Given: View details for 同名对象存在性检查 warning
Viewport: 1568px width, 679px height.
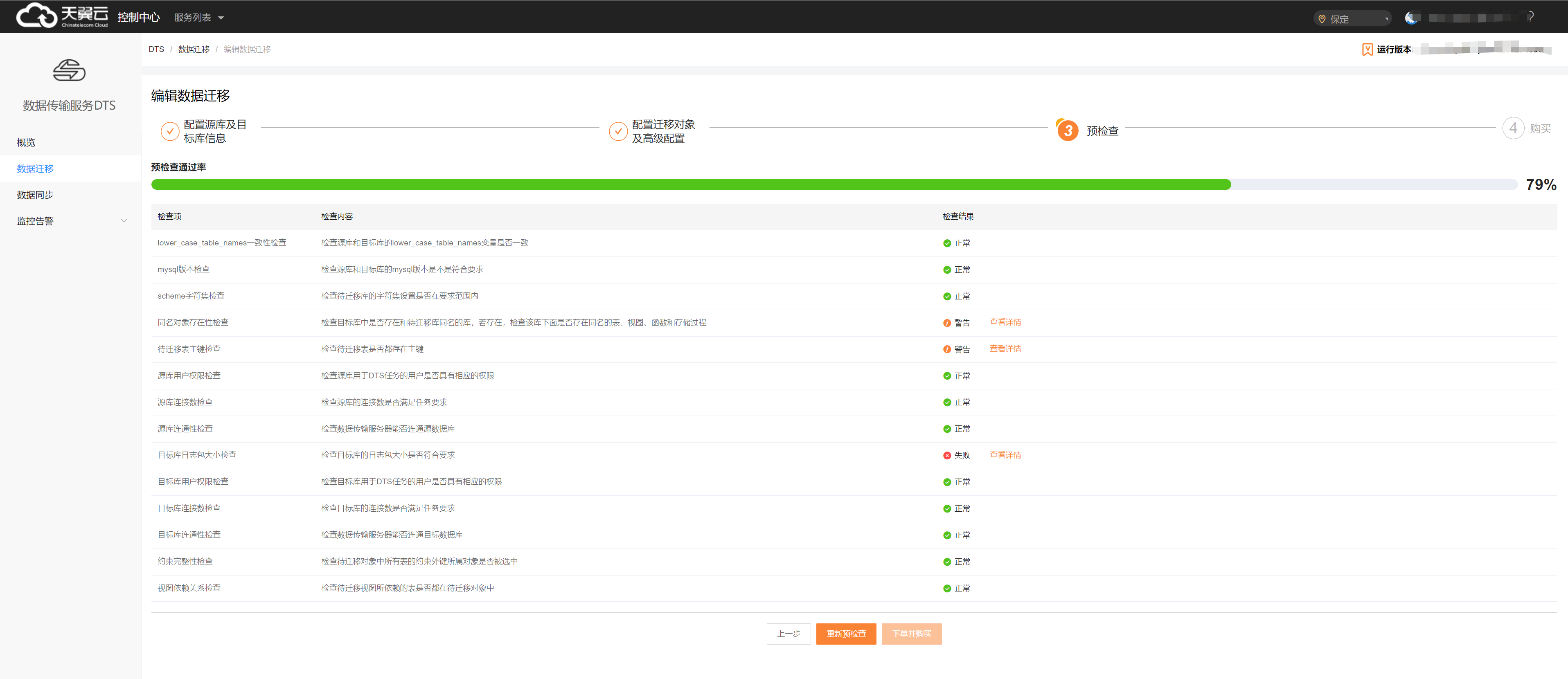Looking at the screenshot, I should pyautogui.click(x=1005, y=322).
